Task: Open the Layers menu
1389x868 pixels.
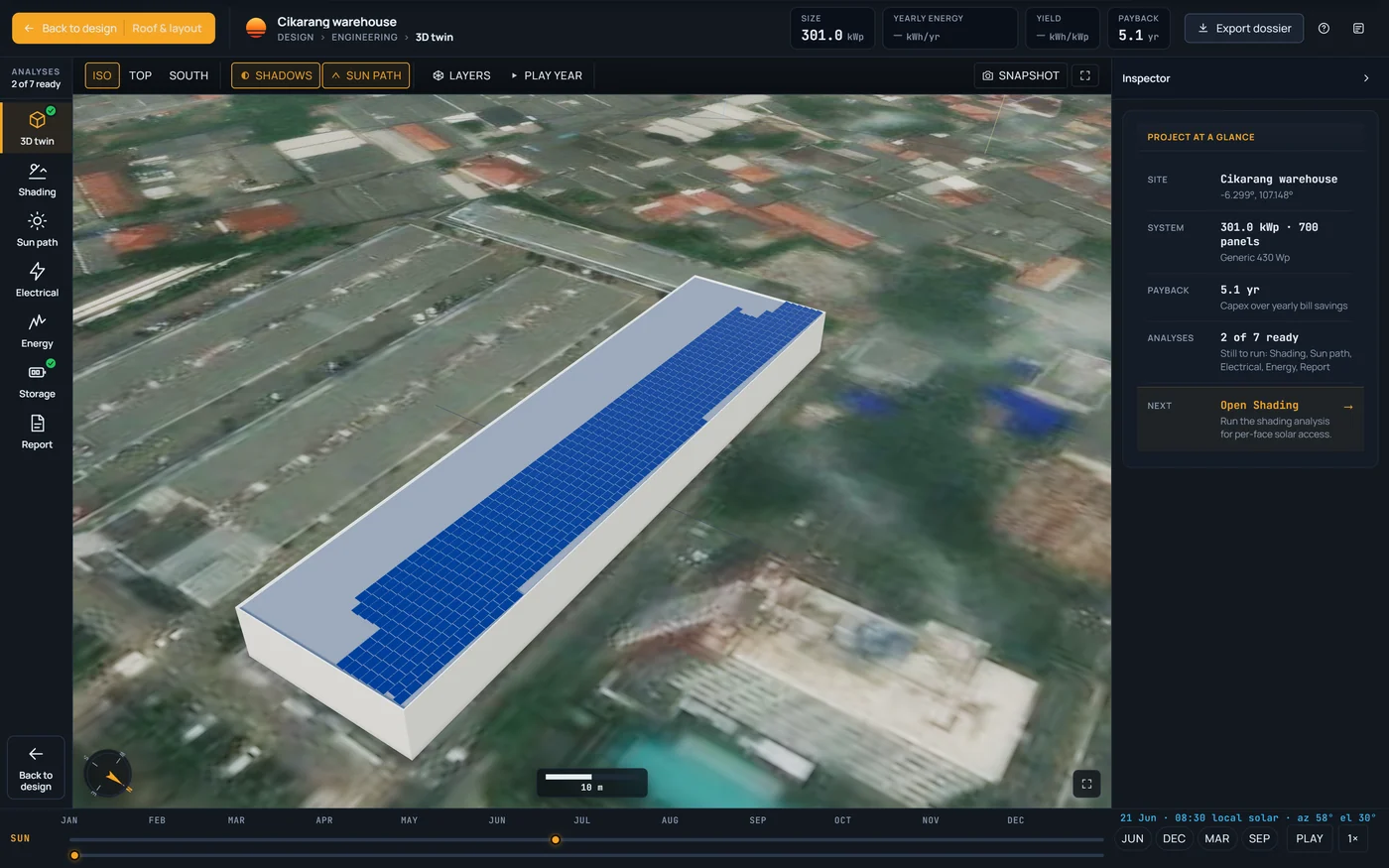Action: click(461, 75)
